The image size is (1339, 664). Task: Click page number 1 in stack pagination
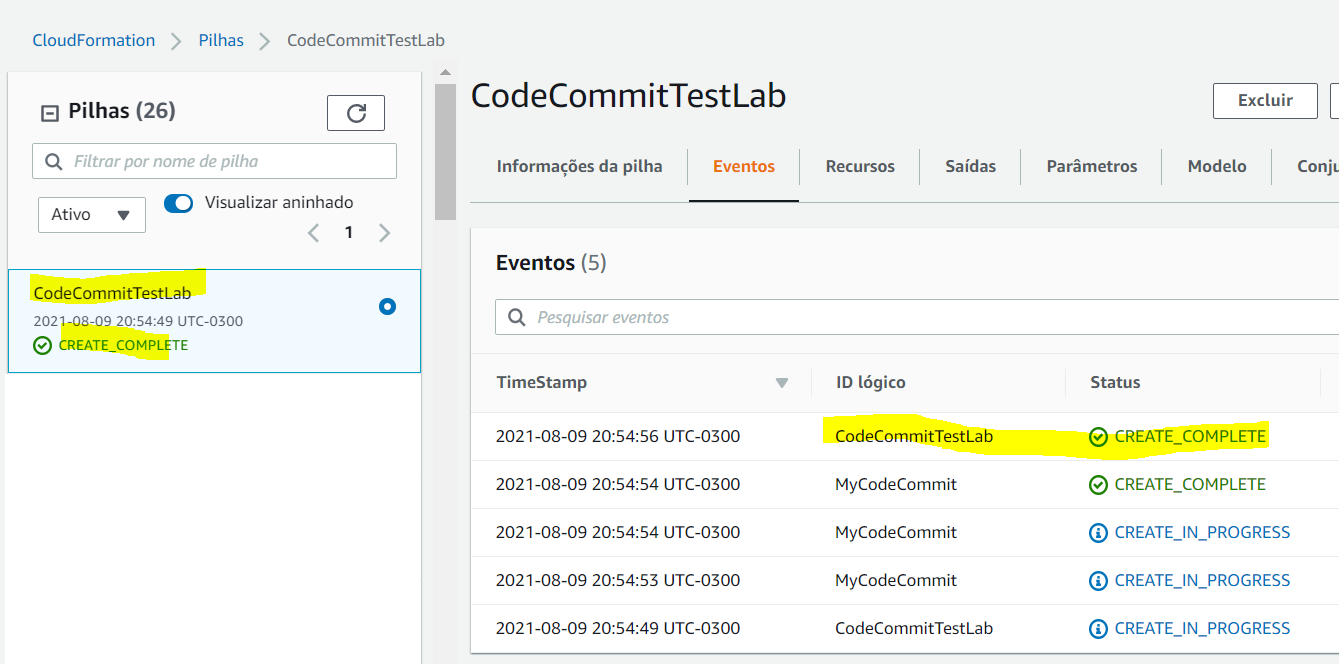tap(349, 233)
